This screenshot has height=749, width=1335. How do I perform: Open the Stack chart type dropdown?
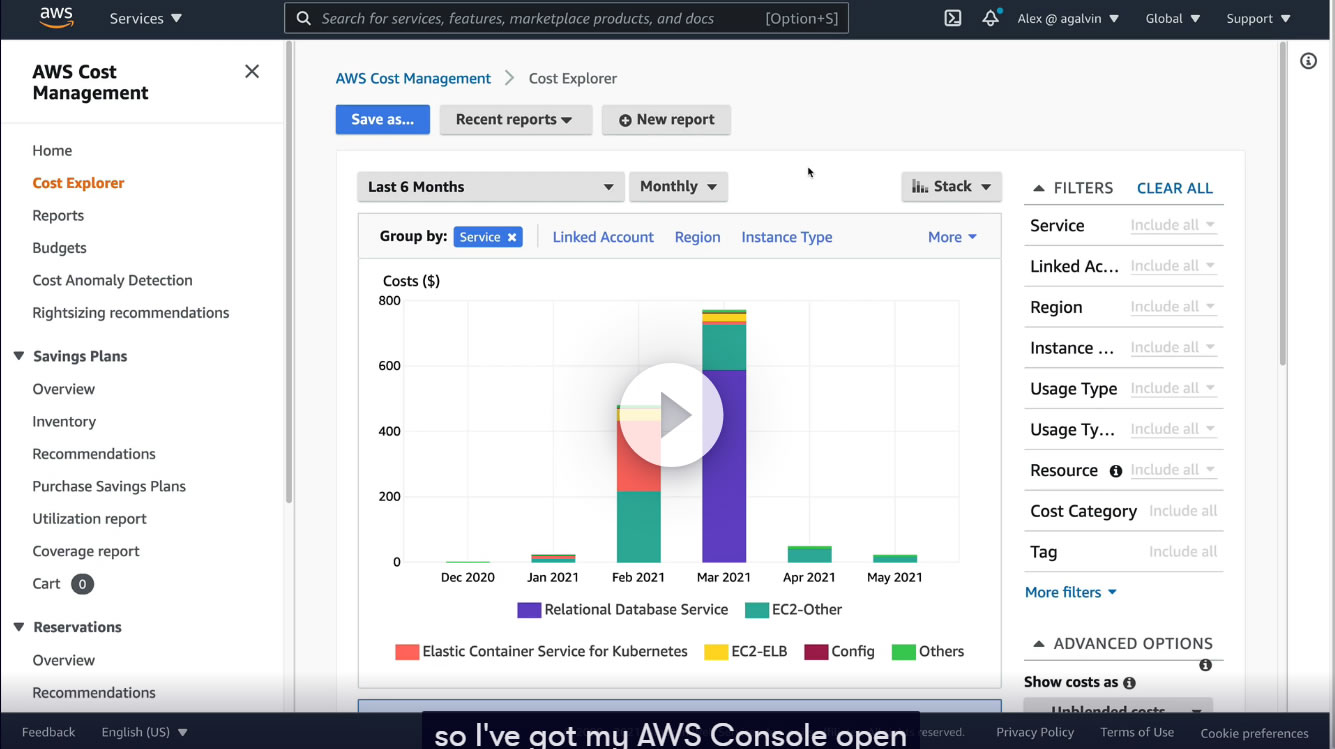click(951, 187)
